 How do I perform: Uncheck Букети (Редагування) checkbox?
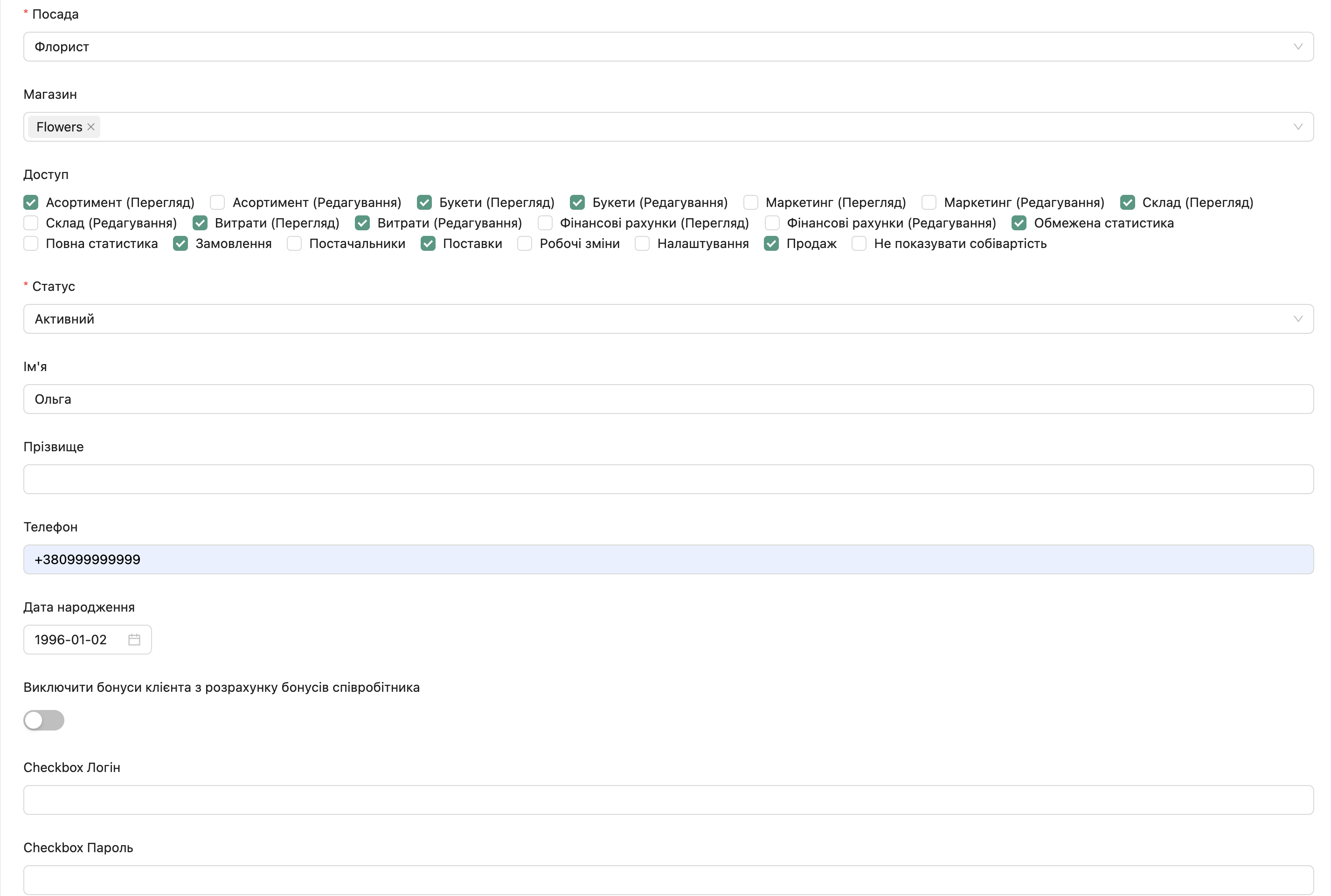(577, 202)
